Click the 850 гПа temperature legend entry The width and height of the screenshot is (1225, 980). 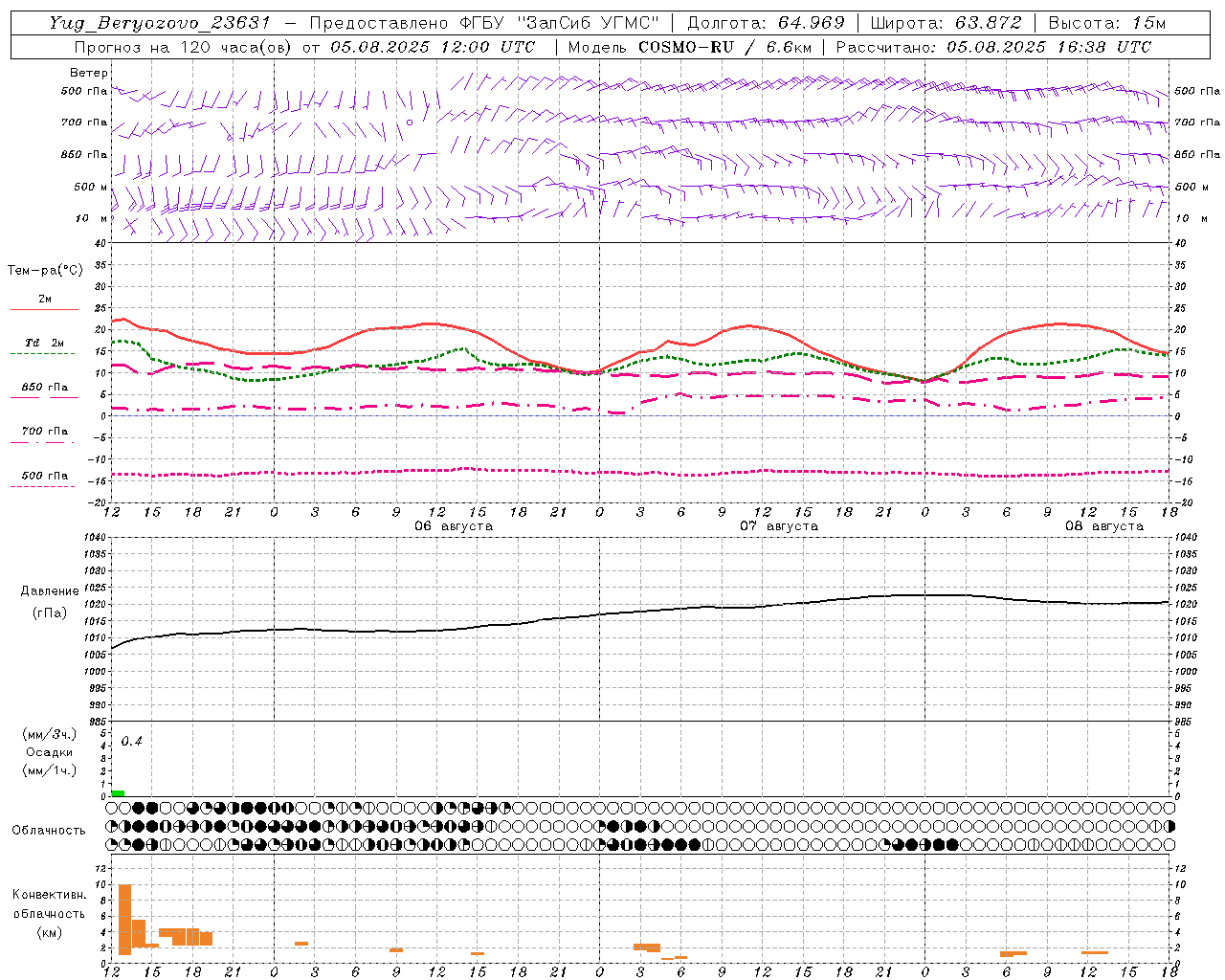click(x=45, y=388)
